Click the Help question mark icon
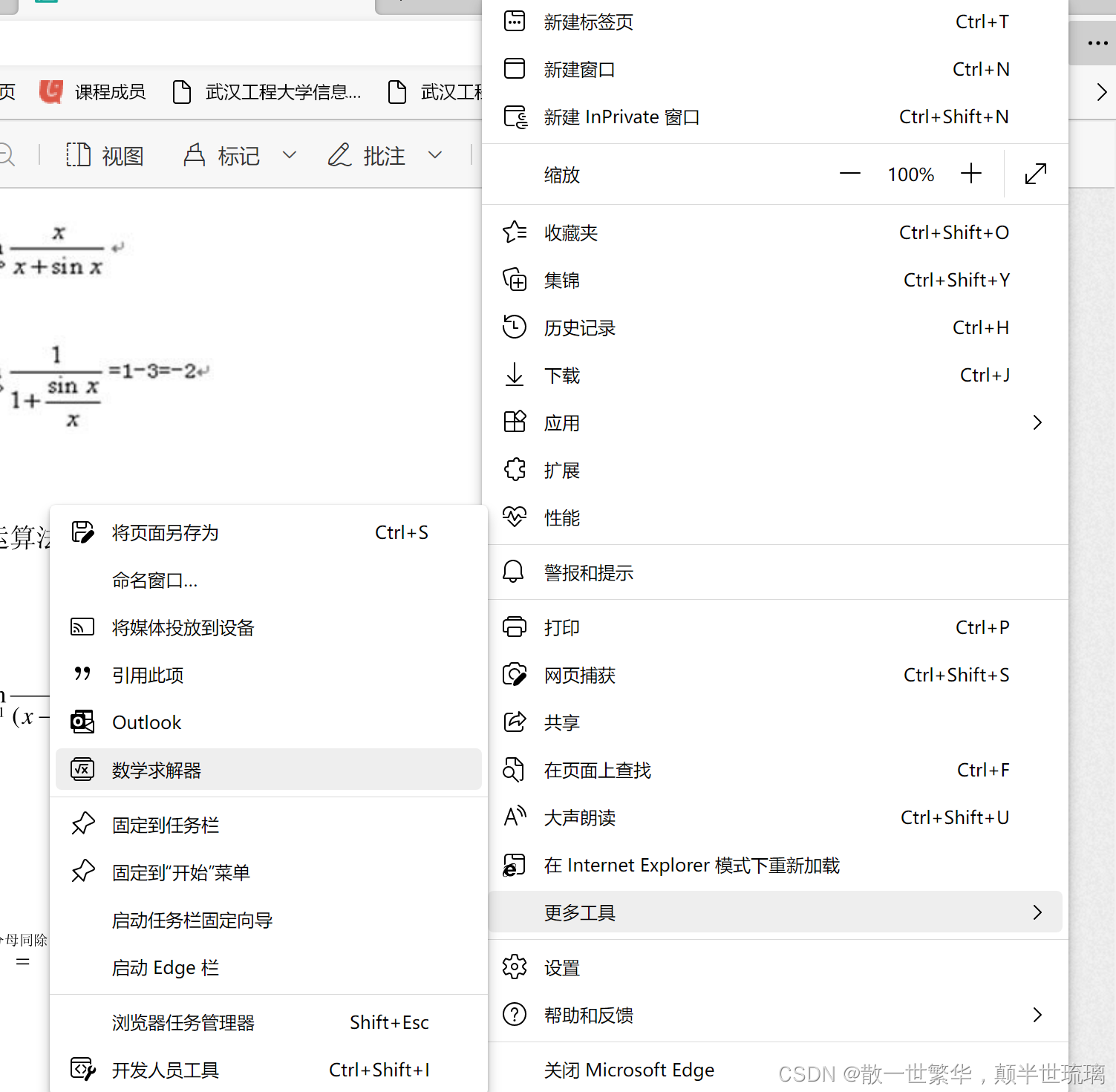The width and height of the screenshot is (1116, 1092). (x=515, y=1015)
